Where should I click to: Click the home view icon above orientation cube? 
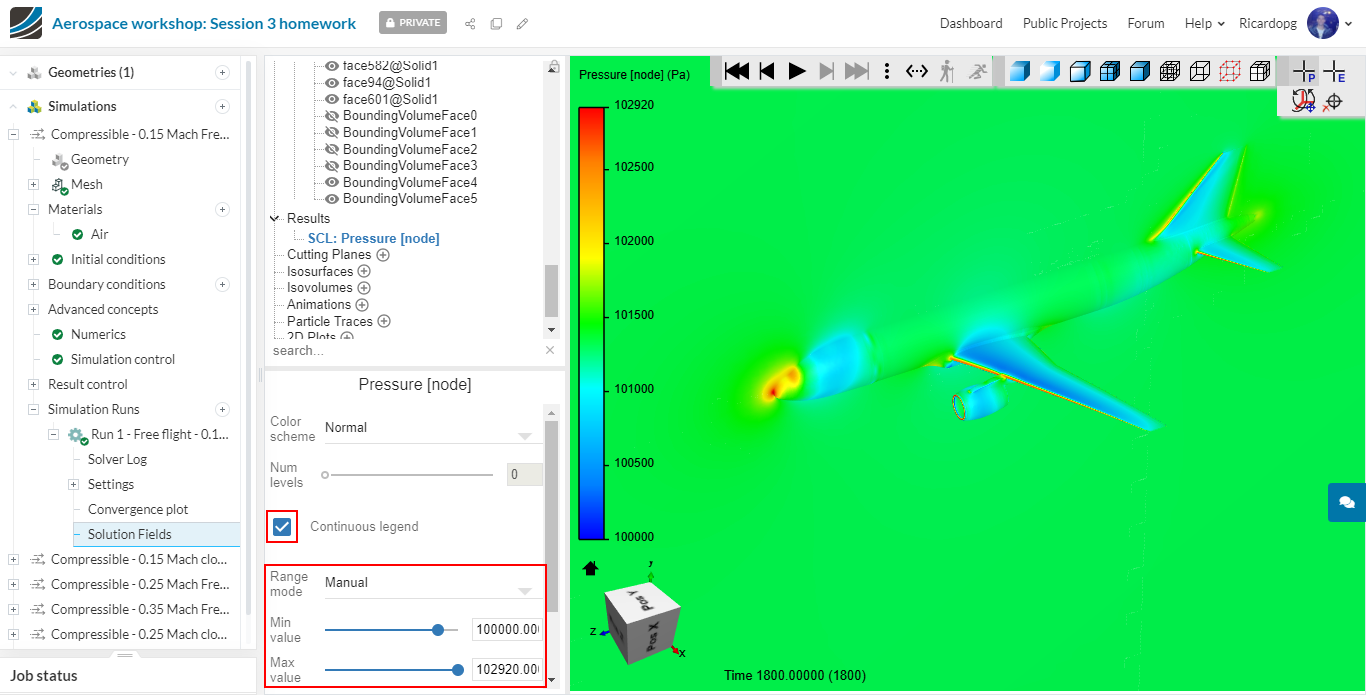pyautogui.click(x=590, y=568)
